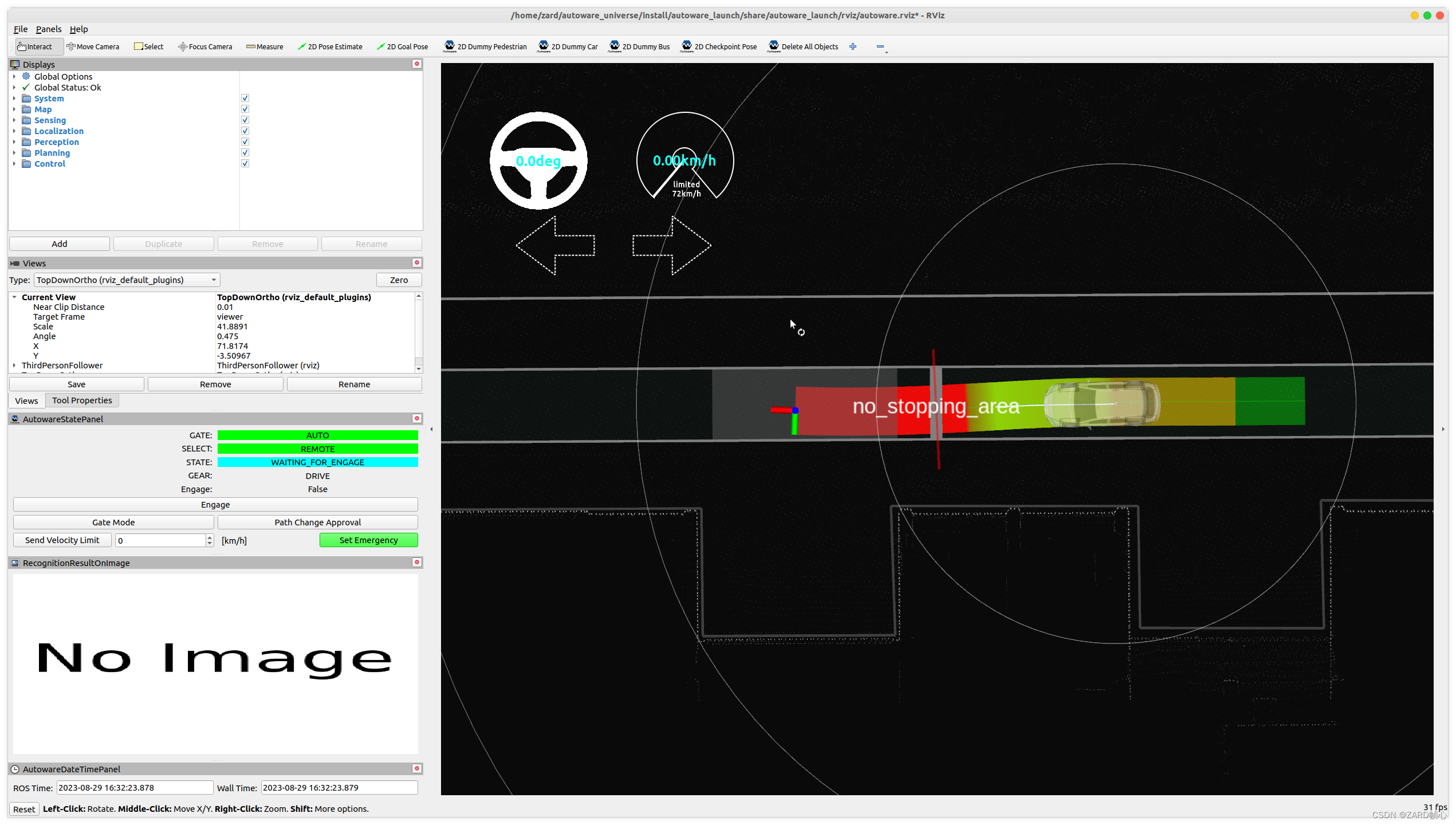Expand the Localization folder in Displays
The width and height of the screenshot is (1456, 825).
point(14,131)
